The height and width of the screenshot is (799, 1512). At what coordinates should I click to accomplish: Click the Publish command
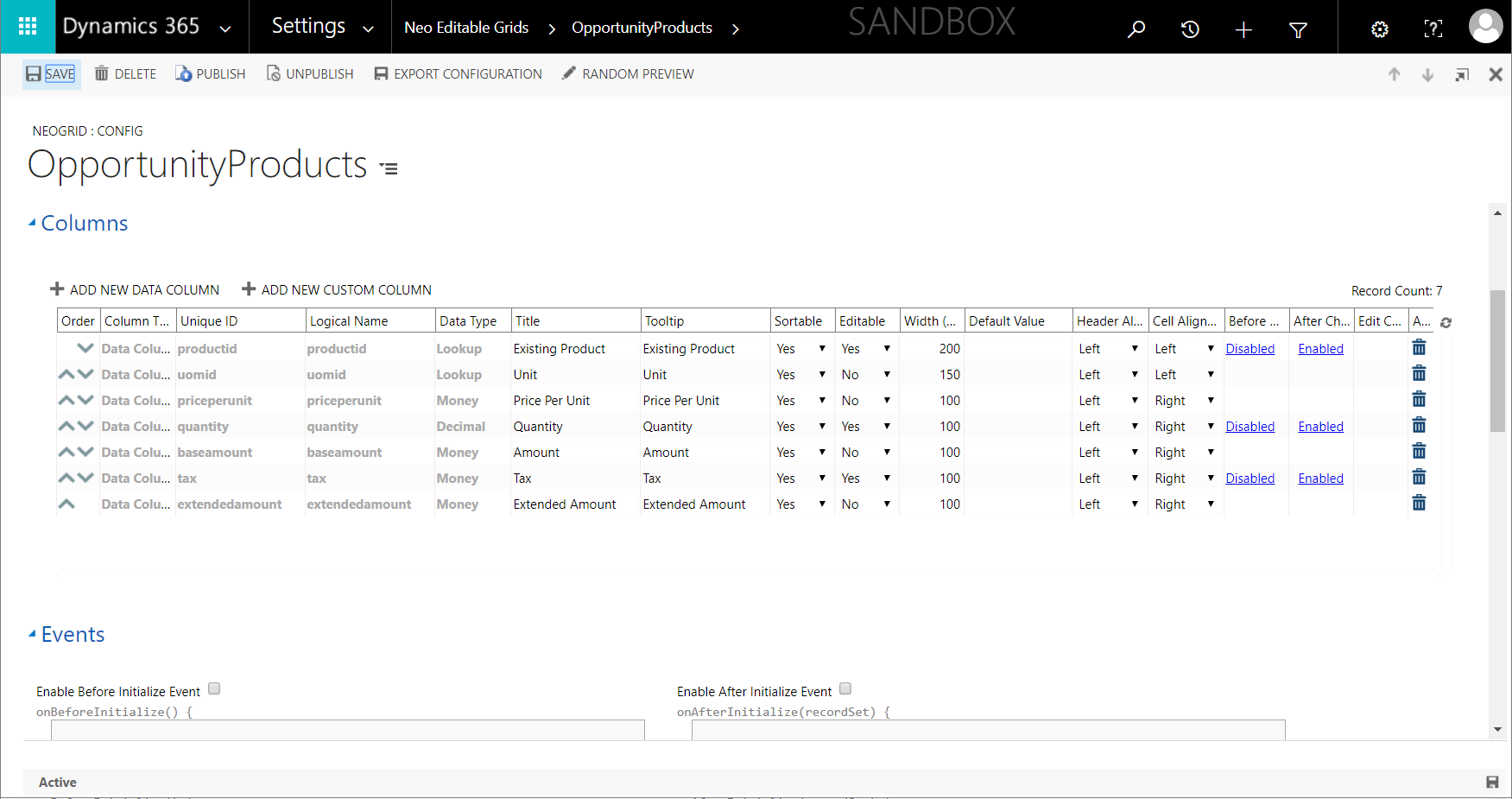[x=210, y=74]
